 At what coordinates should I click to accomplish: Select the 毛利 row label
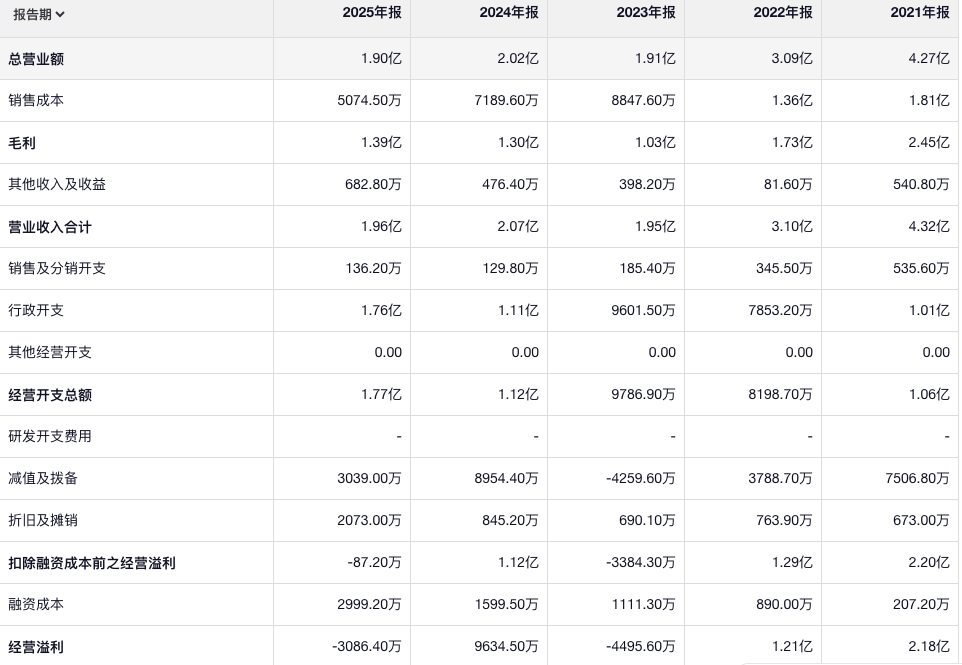point(22,143)
